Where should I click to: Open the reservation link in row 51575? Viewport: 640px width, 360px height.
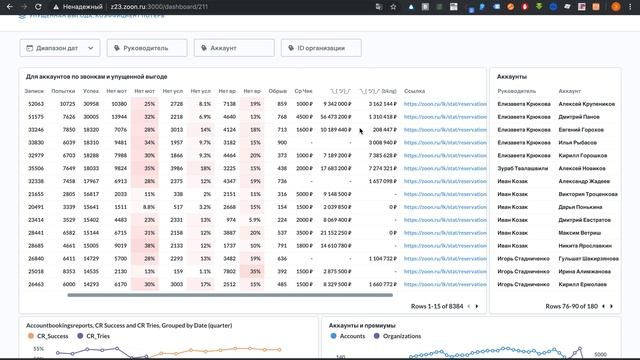point(445,117)
